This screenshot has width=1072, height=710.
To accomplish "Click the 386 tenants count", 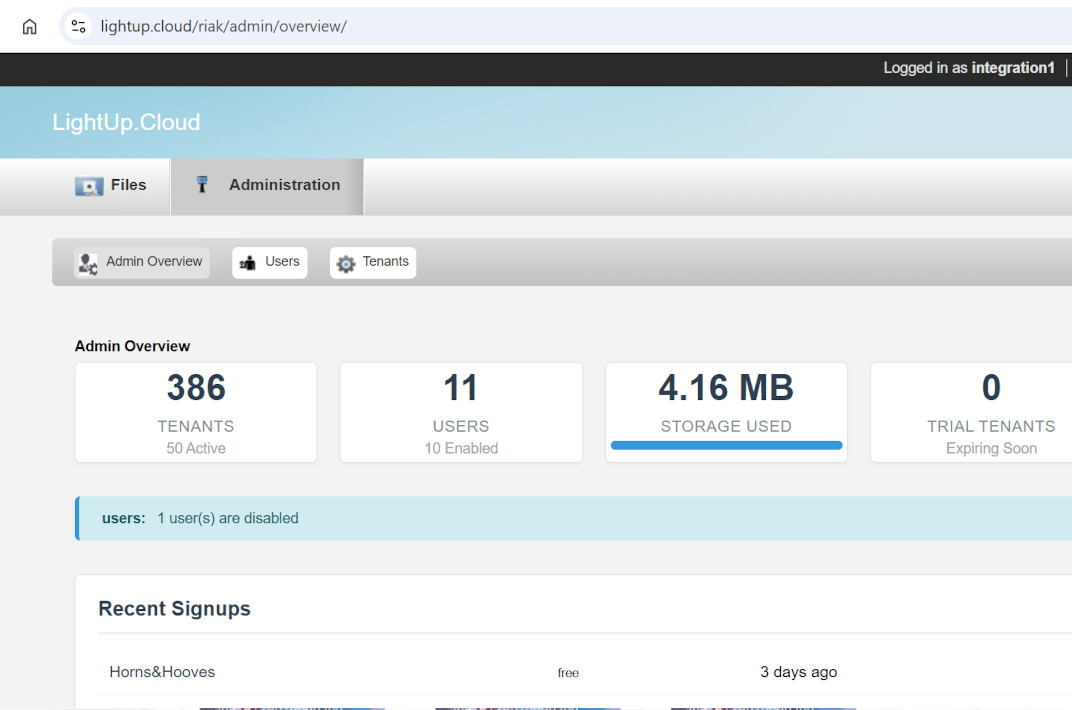I will point(196,388).
